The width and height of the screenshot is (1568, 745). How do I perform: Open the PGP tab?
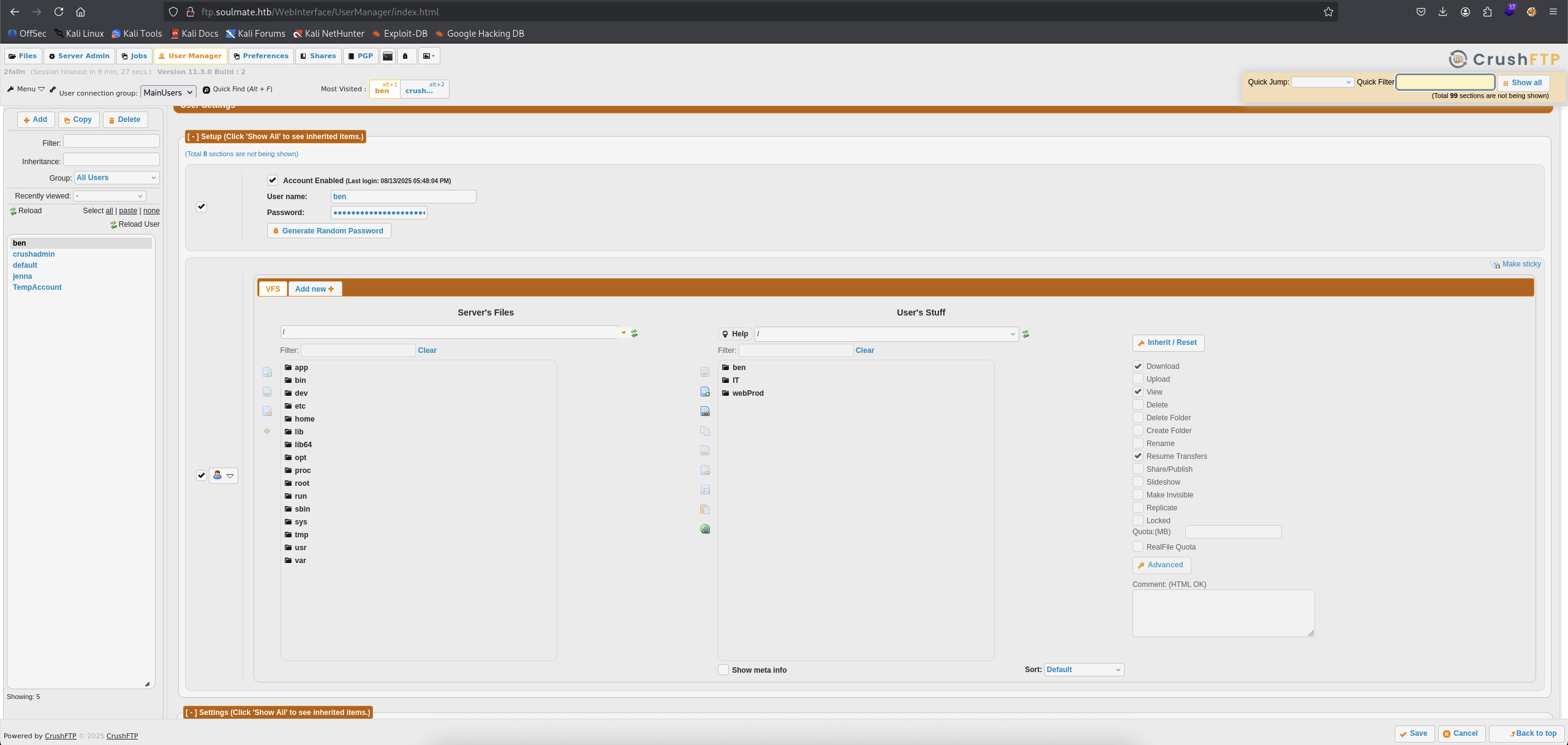[361, 56]
